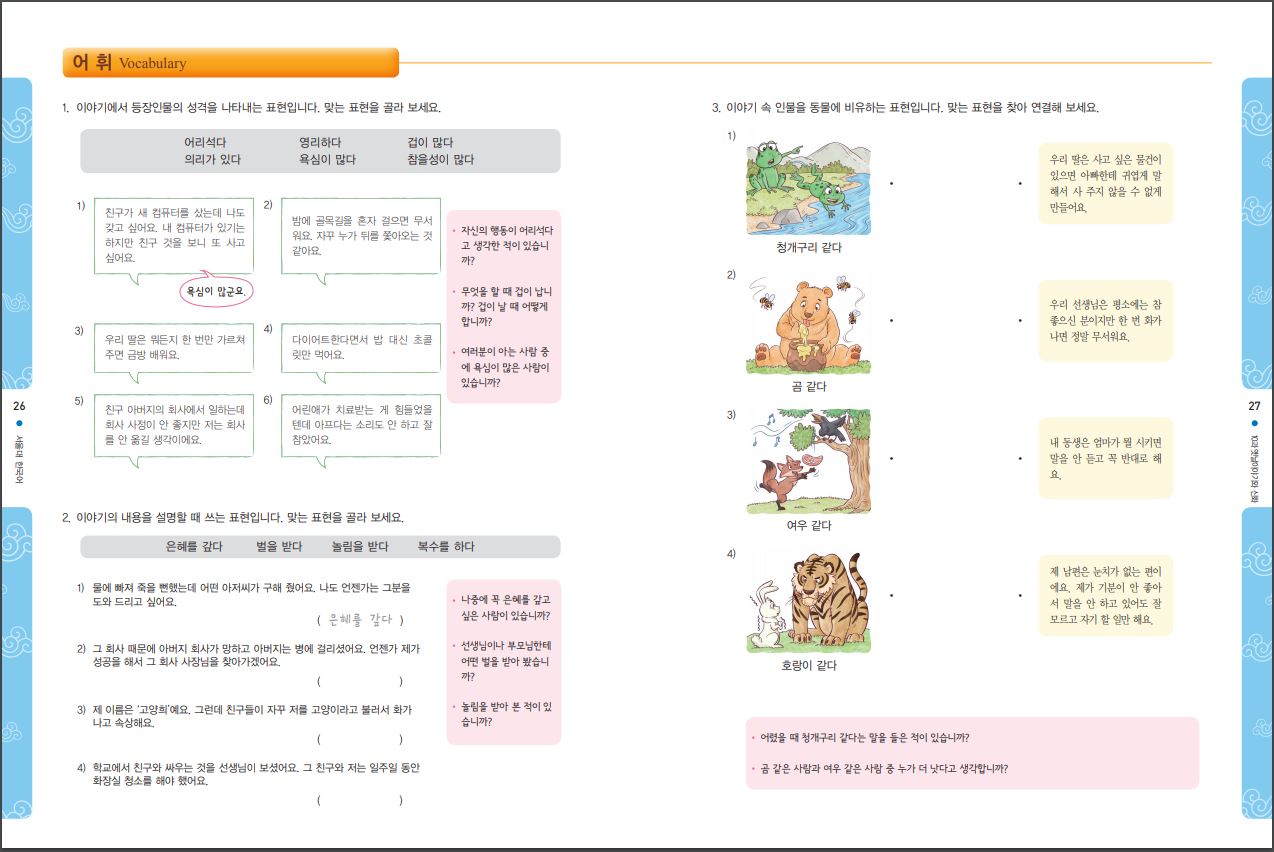
Task: Select 참을성이 많다 in the word box
Action: (x=440, y=159)
